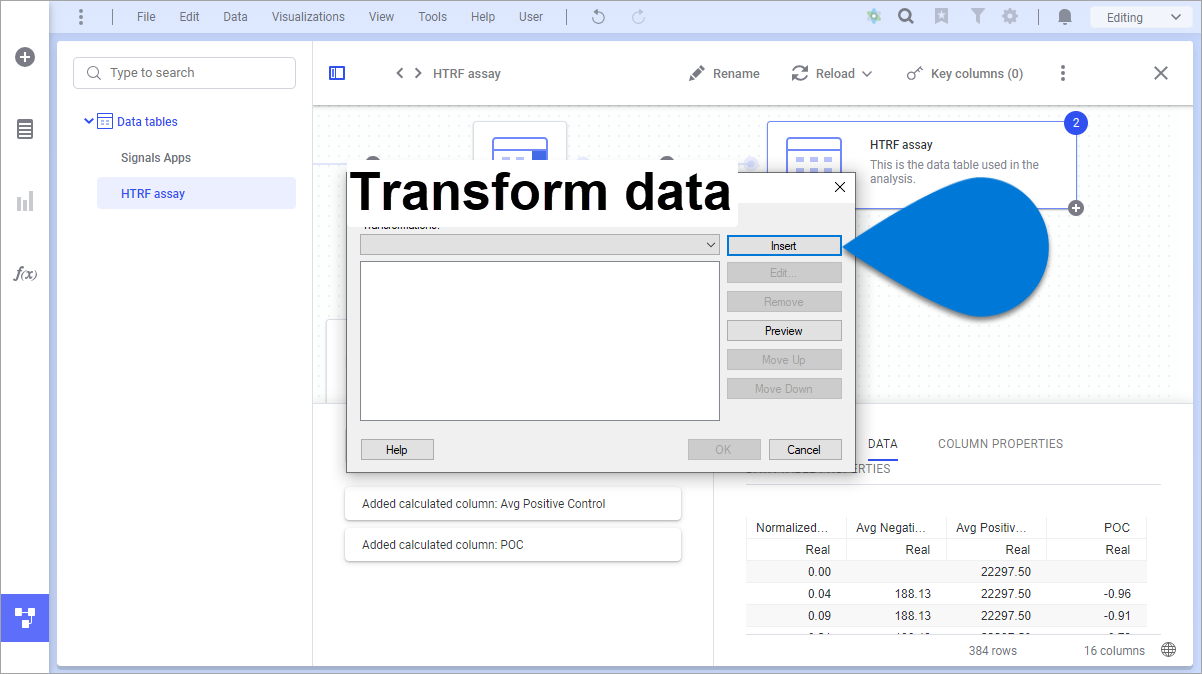Click the Cancel button in dialog

click(804, 450)
